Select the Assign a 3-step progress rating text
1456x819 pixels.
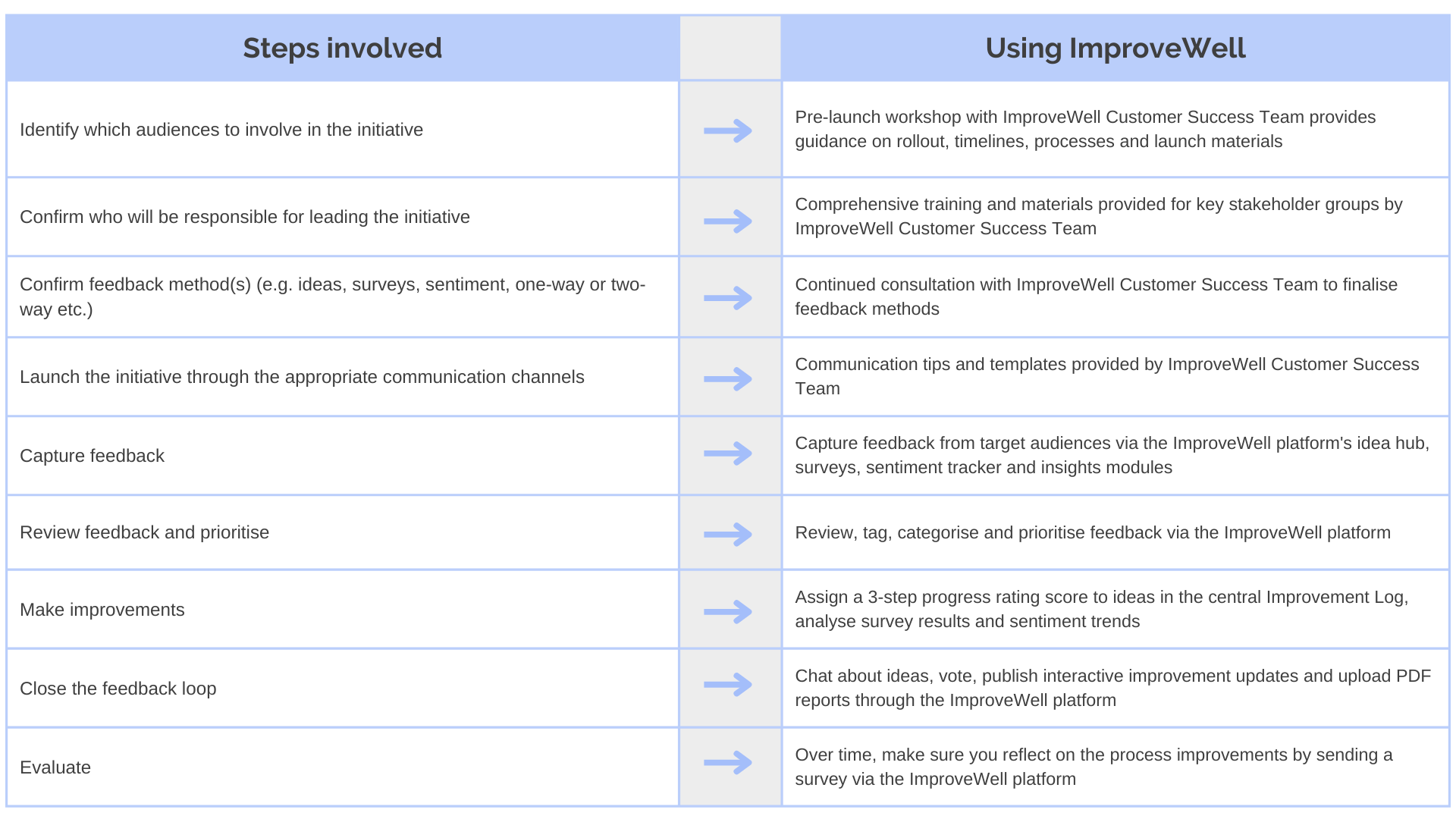pyautogui.click(x=1102, y=609)
